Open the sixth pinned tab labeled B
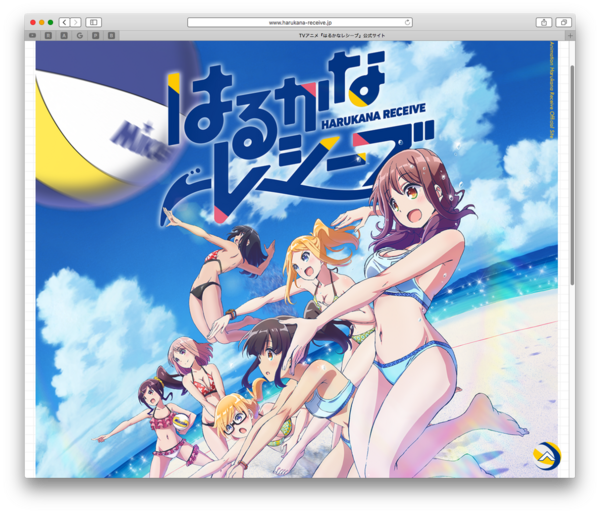Screen dimensions: 600x513 (x=110, y=35)
